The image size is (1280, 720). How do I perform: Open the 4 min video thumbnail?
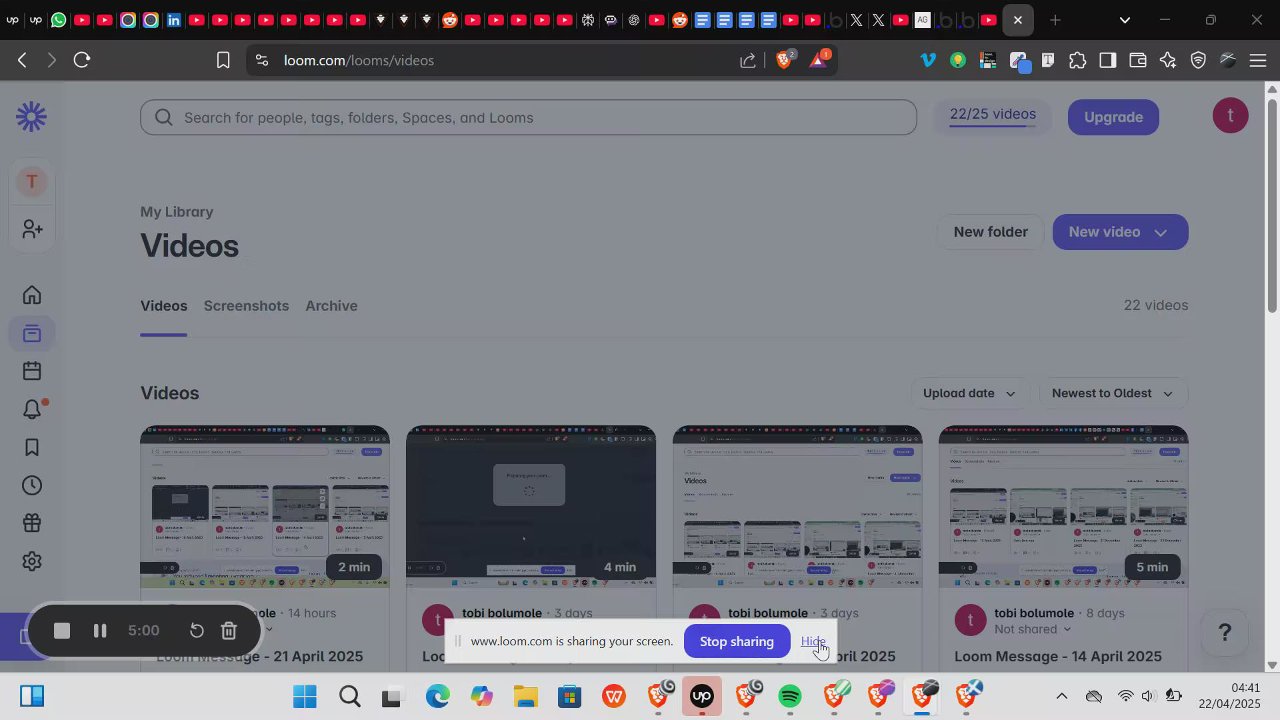coord(531,507)
